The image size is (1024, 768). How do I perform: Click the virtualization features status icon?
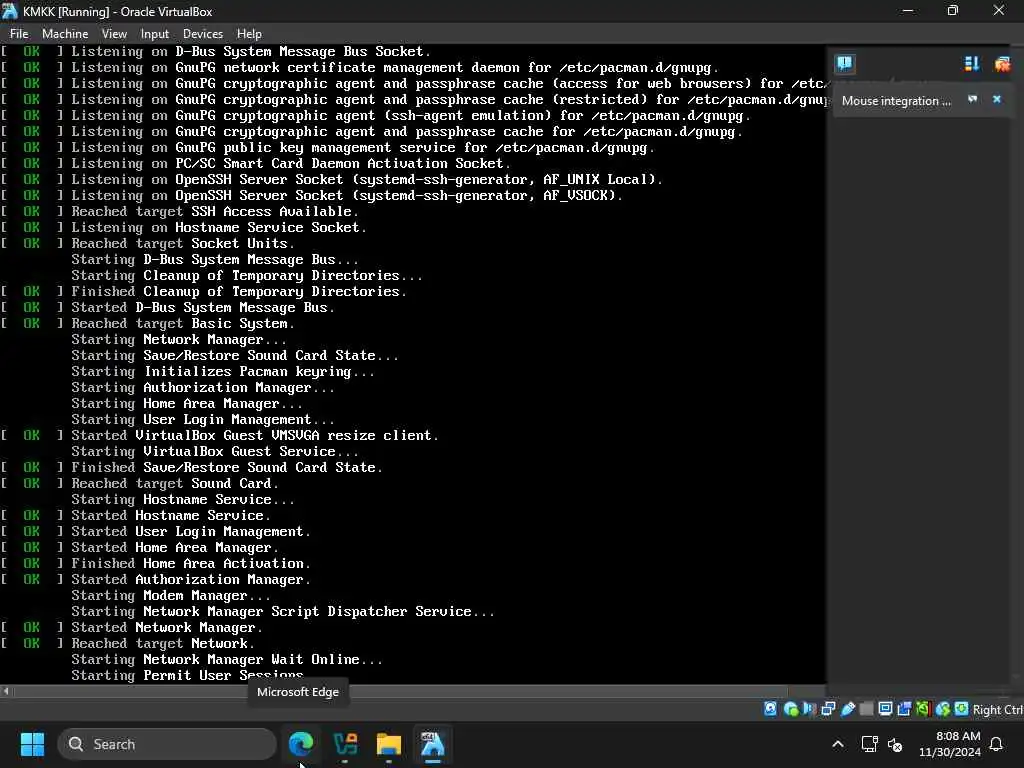coord(923,709)
